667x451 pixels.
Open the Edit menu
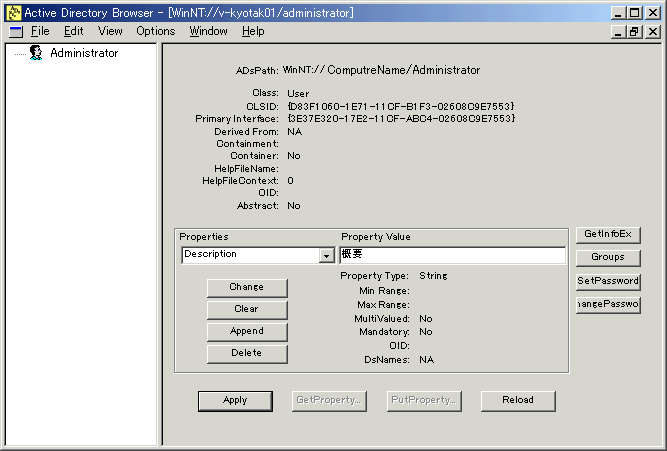pyautogui.click(x=73, y=31)
